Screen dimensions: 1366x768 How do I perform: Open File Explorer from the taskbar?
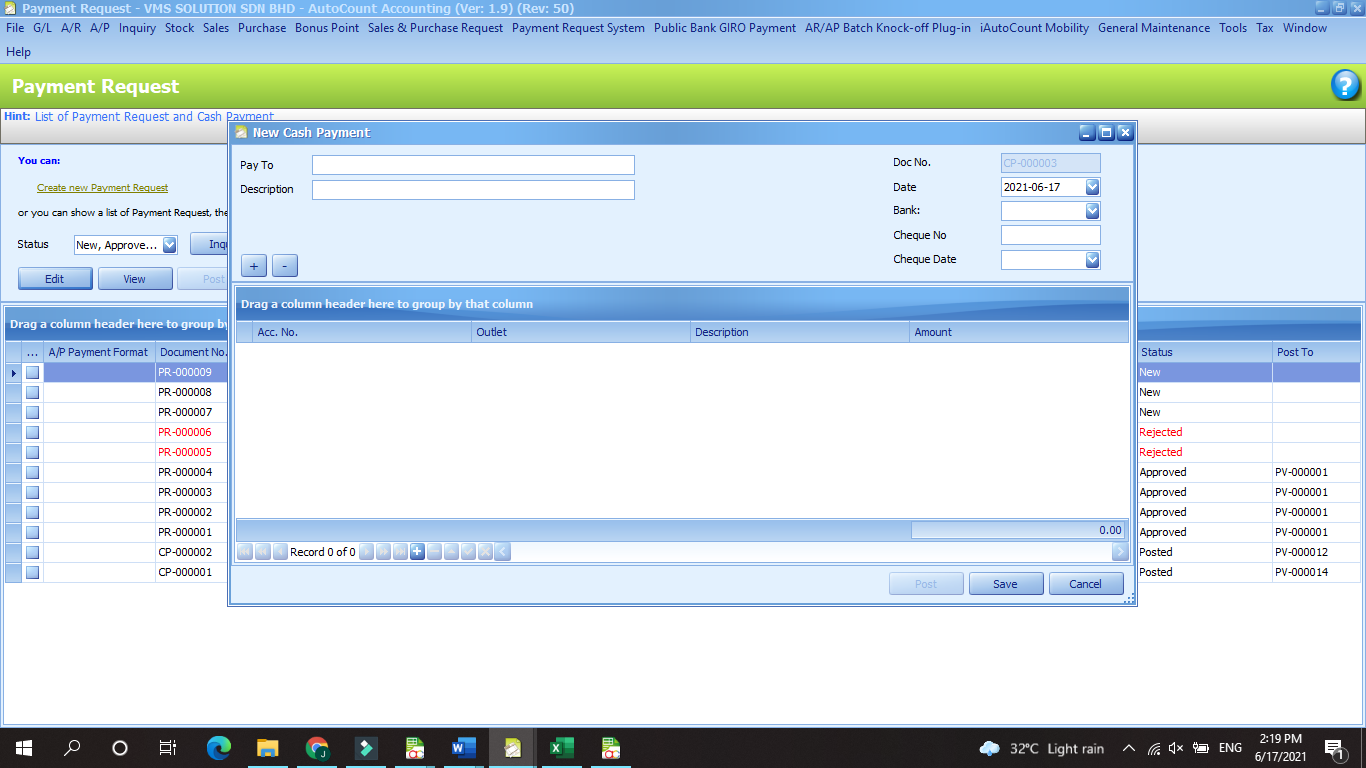pyautogui.click(x=267, y=747)
